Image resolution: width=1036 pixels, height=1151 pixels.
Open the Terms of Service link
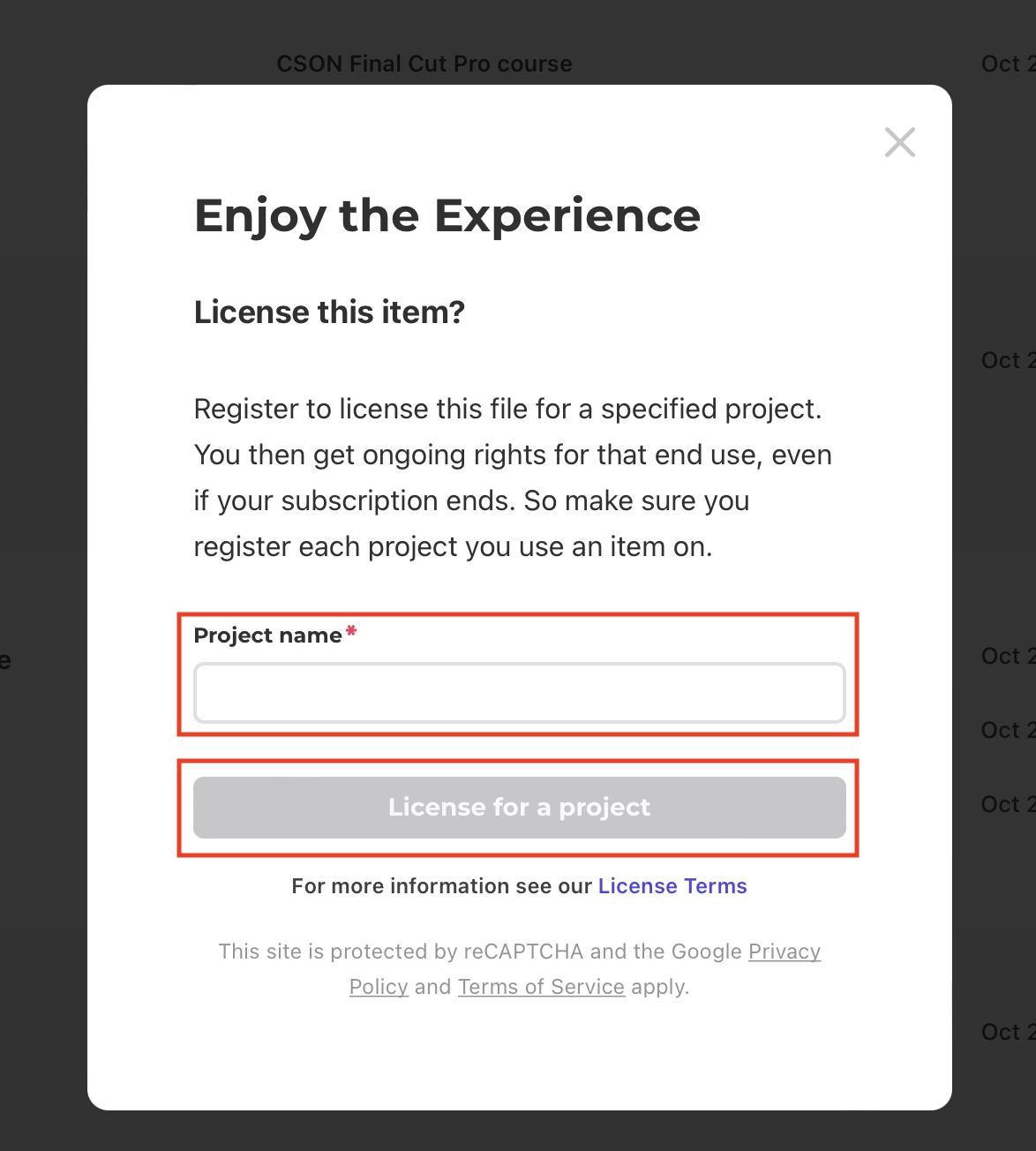541,987
